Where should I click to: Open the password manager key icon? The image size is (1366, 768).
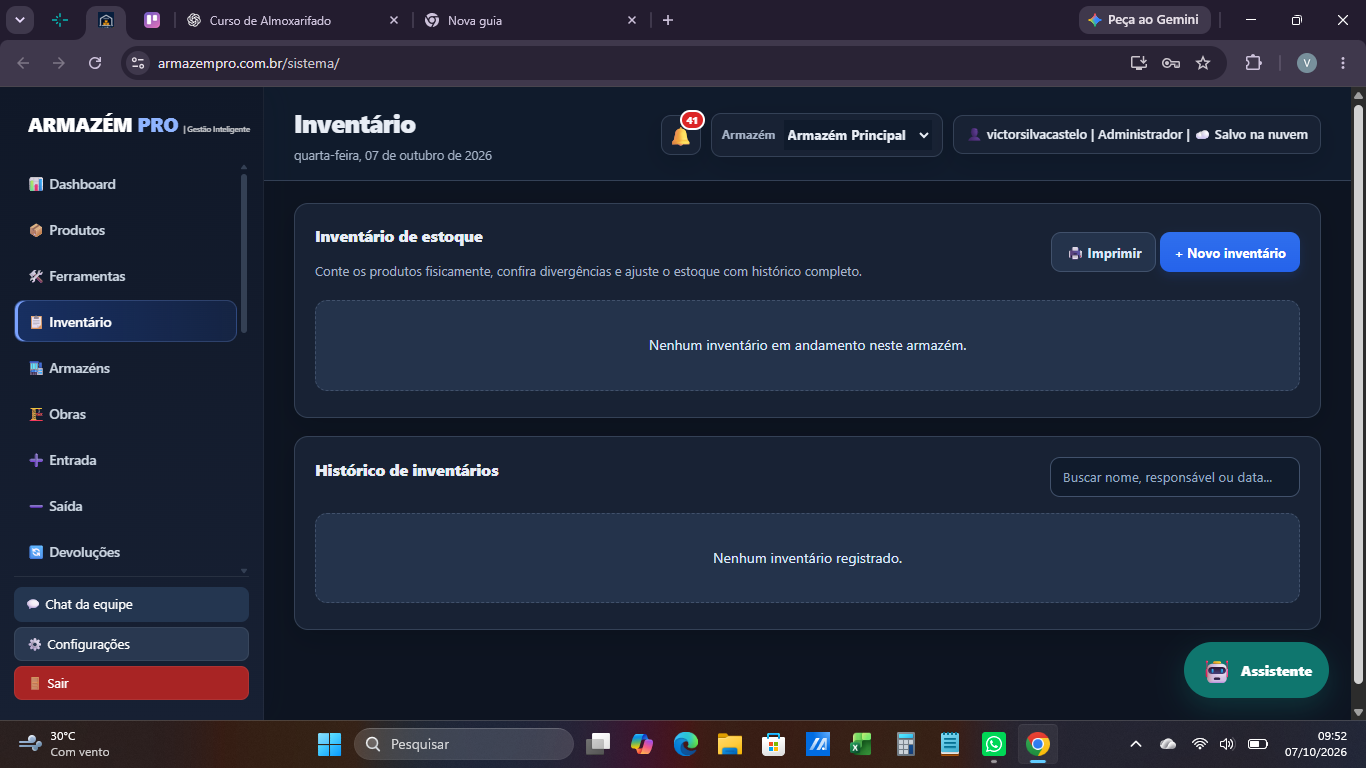pos(1171,63)
